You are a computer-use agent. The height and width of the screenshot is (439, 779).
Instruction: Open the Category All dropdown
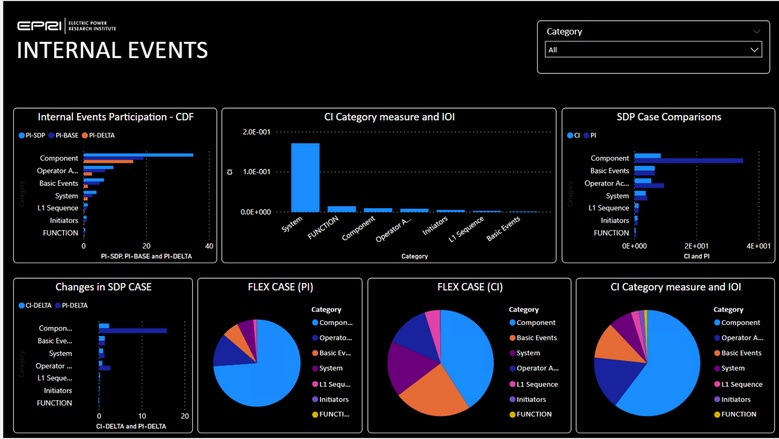(x=653, y=50)
